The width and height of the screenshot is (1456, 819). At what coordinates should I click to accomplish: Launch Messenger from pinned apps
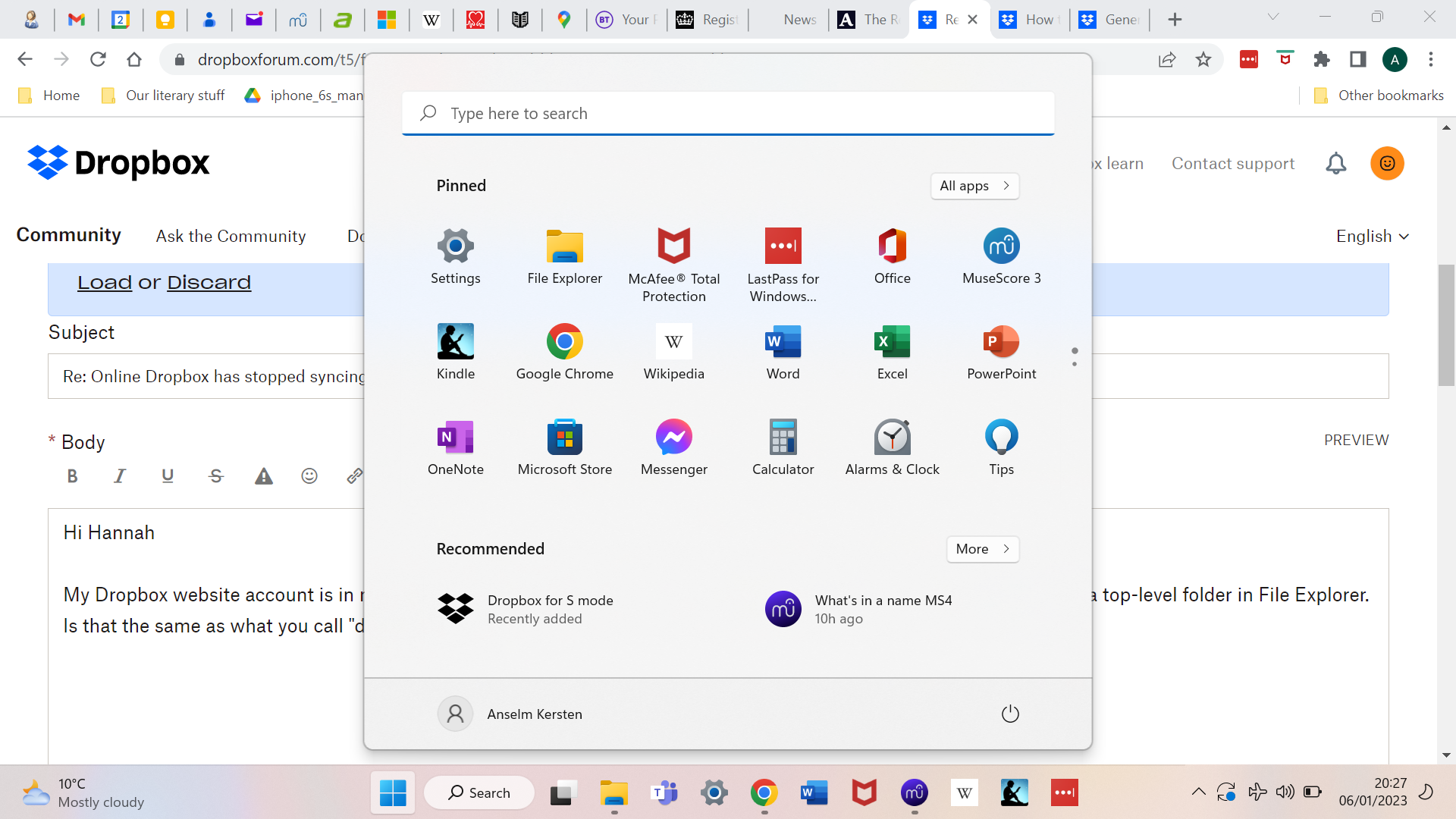click(674, 447)
